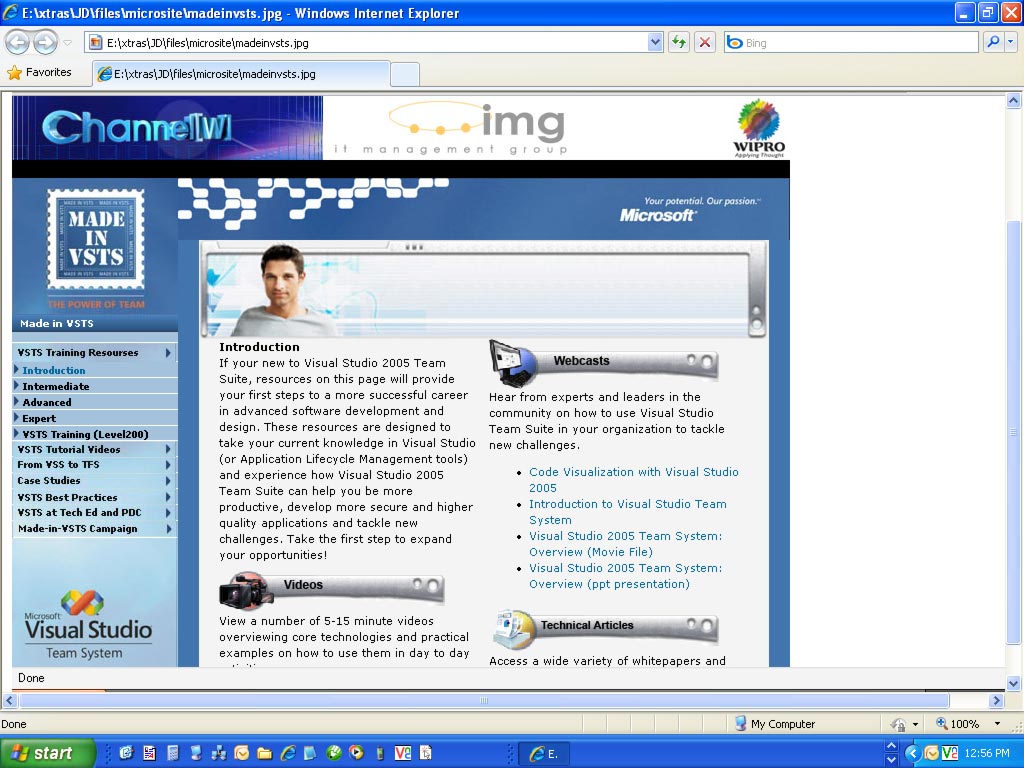Select Expert in the sidebar menu
The width and height of the screenshot is (1024, 768).
tap(39, 419)
